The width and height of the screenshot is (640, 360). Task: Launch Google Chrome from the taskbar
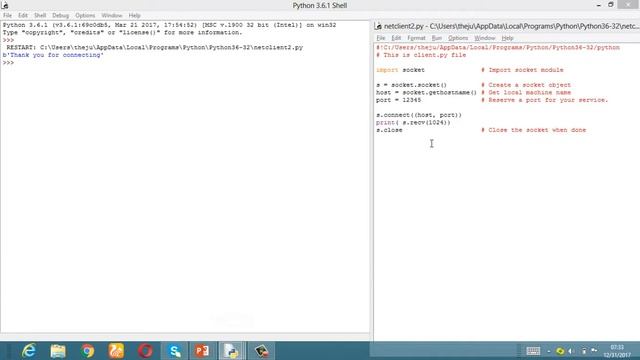coord(87,351)
